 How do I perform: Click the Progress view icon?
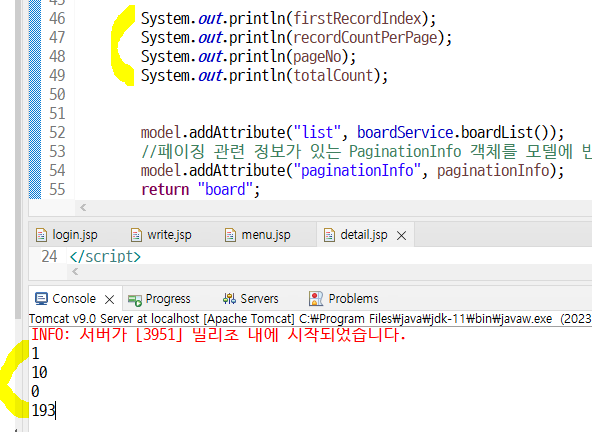coord(135,300)
